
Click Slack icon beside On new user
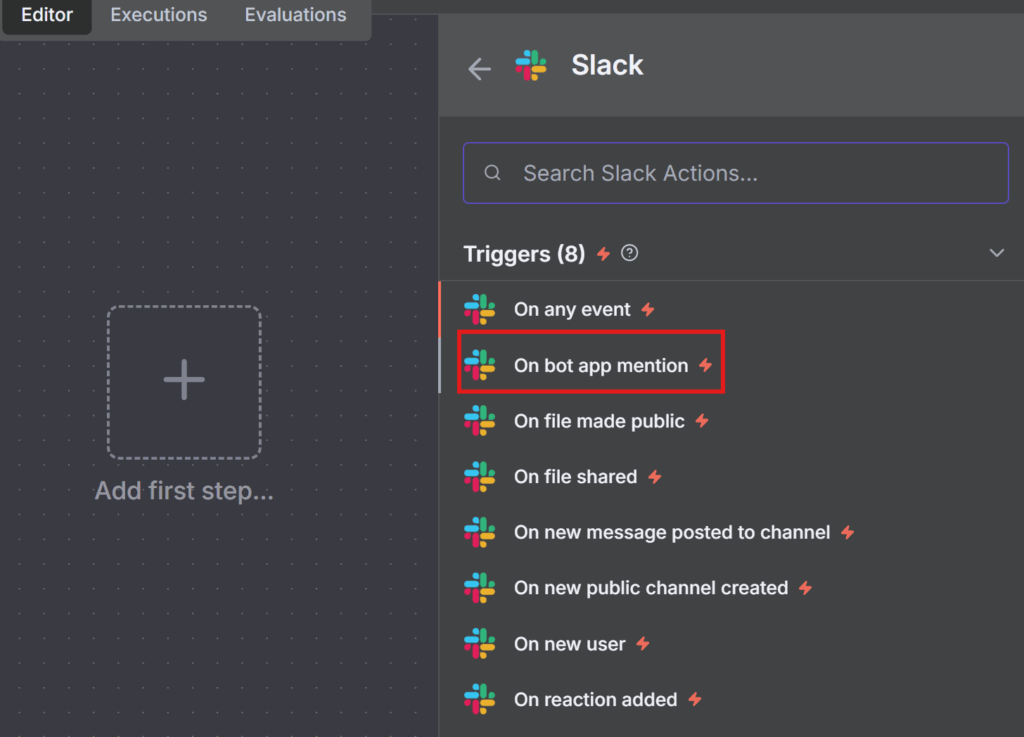480,644
